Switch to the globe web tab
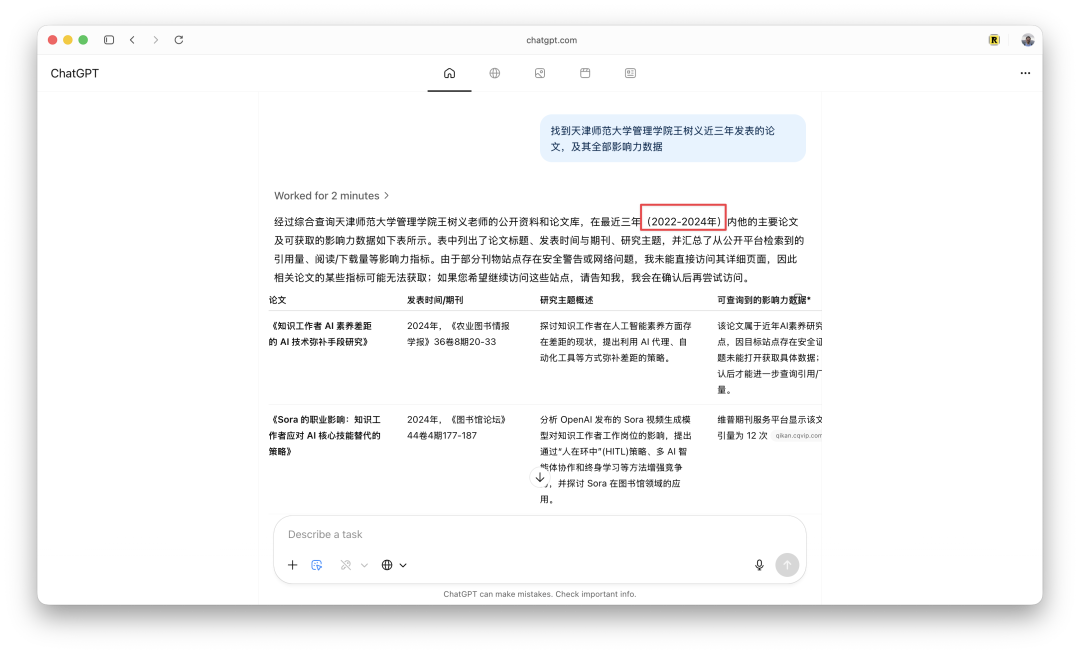 [495, 73]
